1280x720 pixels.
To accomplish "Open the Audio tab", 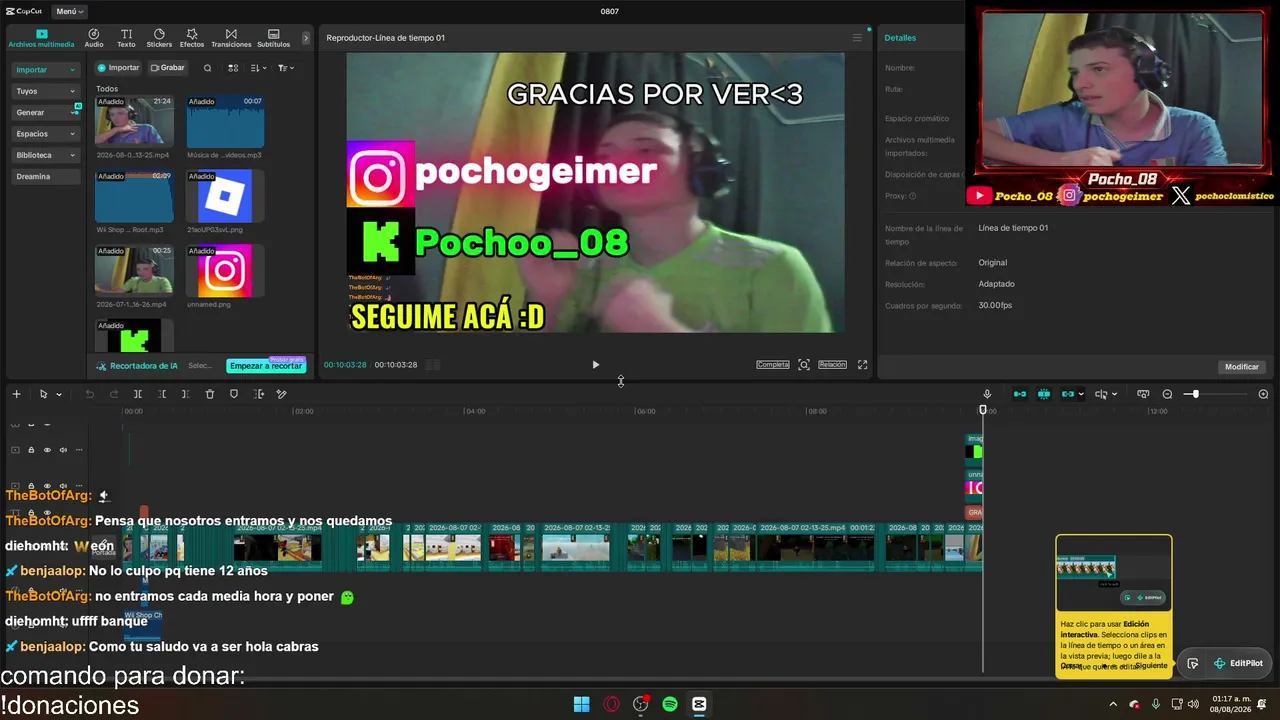I will click(x=94, y=38).
